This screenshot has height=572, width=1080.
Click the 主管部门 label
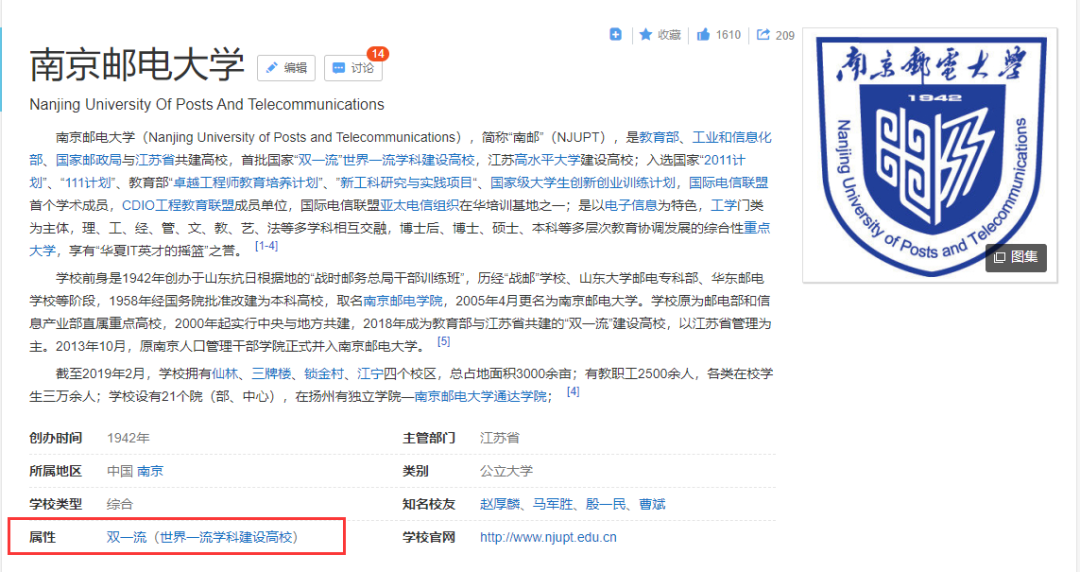pos(428,438)
